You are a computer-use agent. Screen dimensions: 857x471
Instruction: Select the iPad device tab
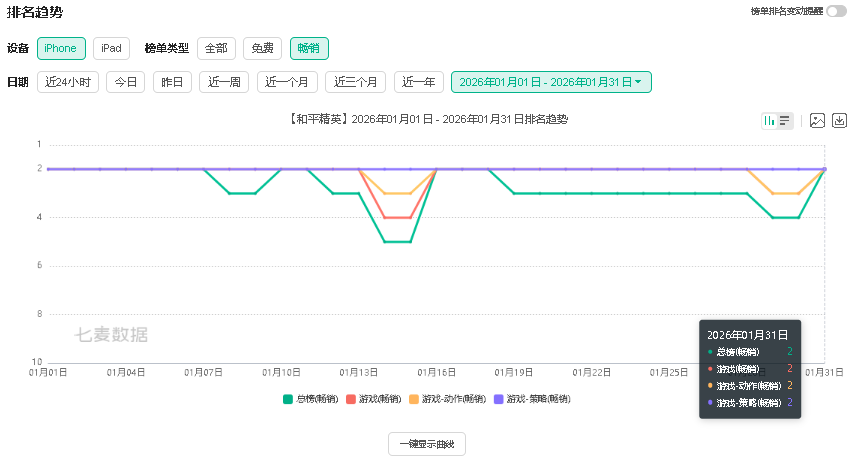click(x=111, y=48)
